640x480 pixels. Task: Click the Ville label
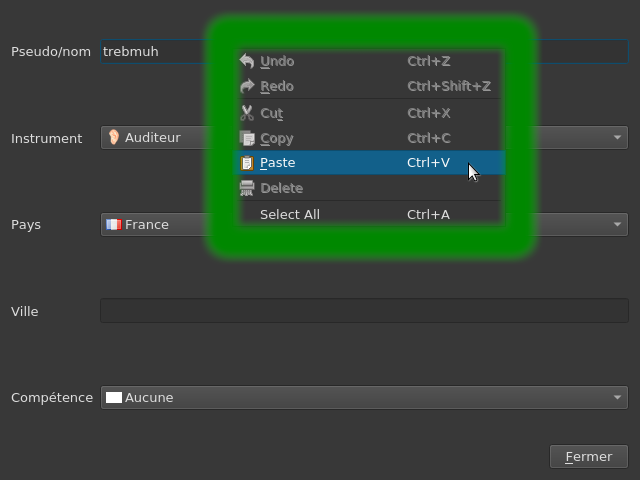(x=24, y=311)
